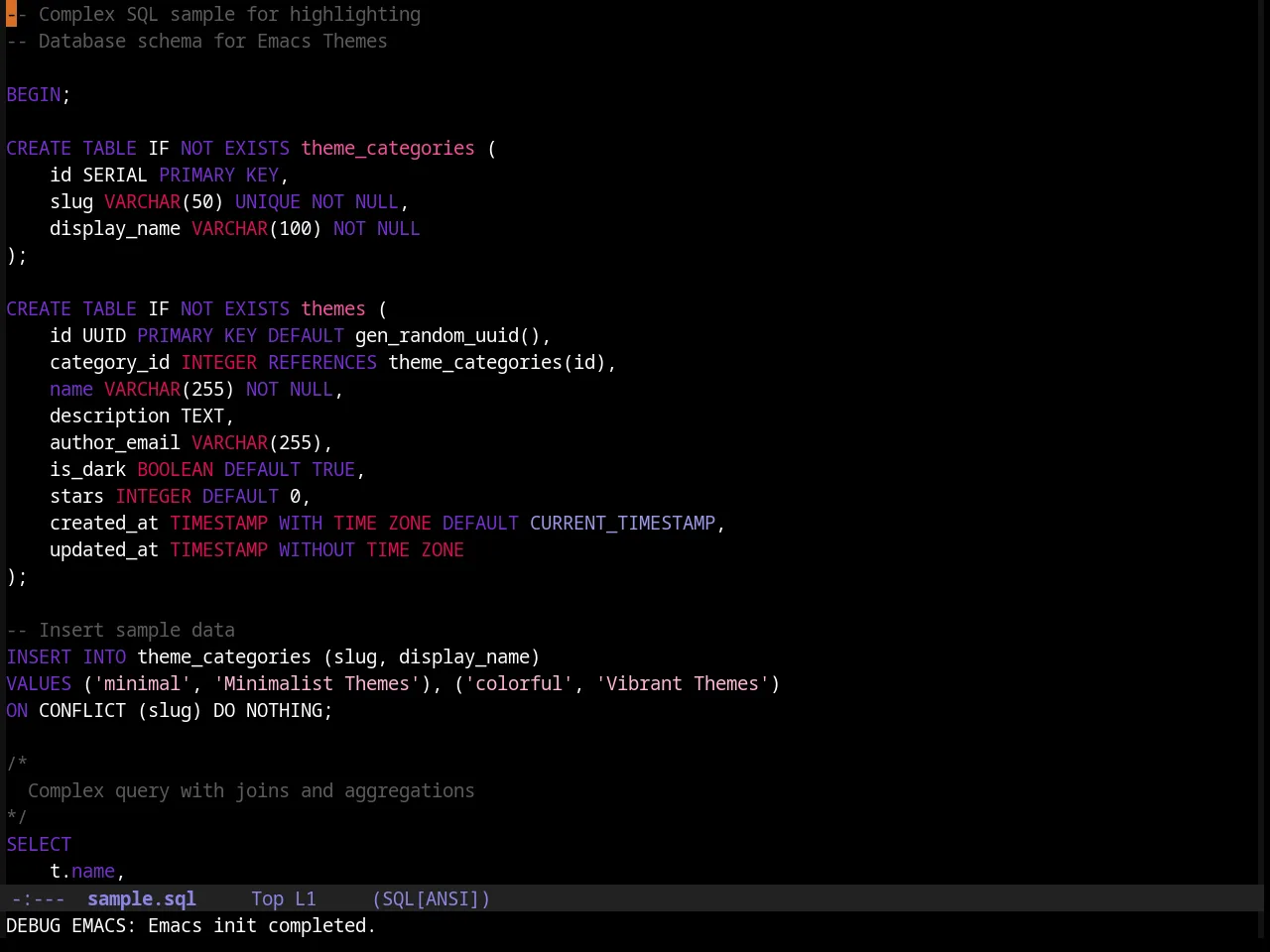Click the 'colorful' string value
1270x952 pixels.
[519, 683]
